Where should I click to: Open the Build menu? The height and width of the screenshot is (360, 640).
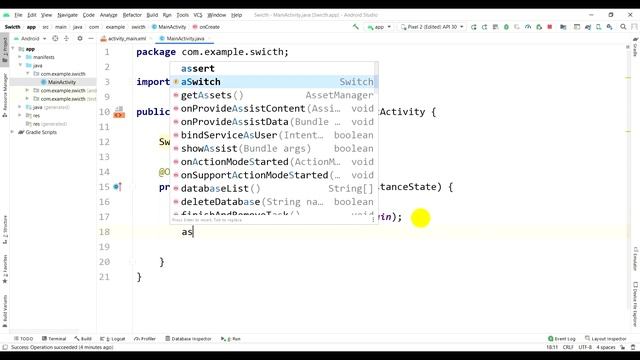point(152,15)
